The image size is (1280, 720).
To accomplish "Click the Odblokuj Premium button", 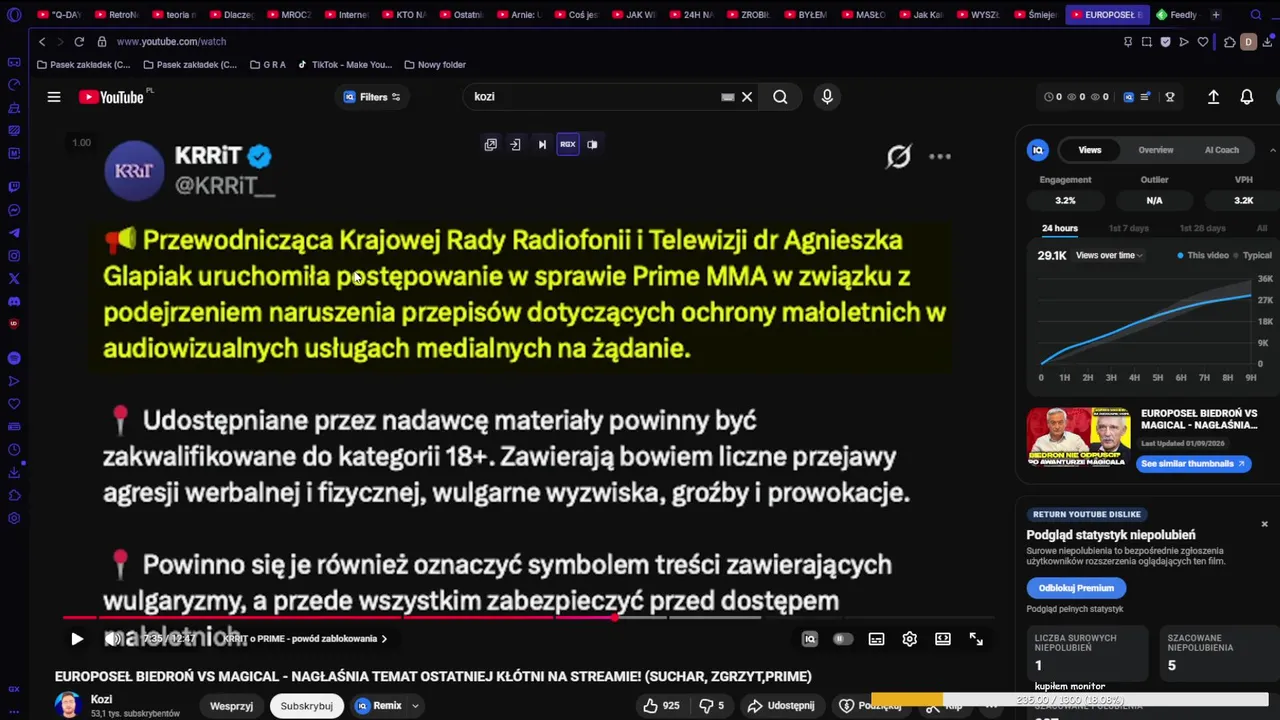I will tap(1076, 588).
